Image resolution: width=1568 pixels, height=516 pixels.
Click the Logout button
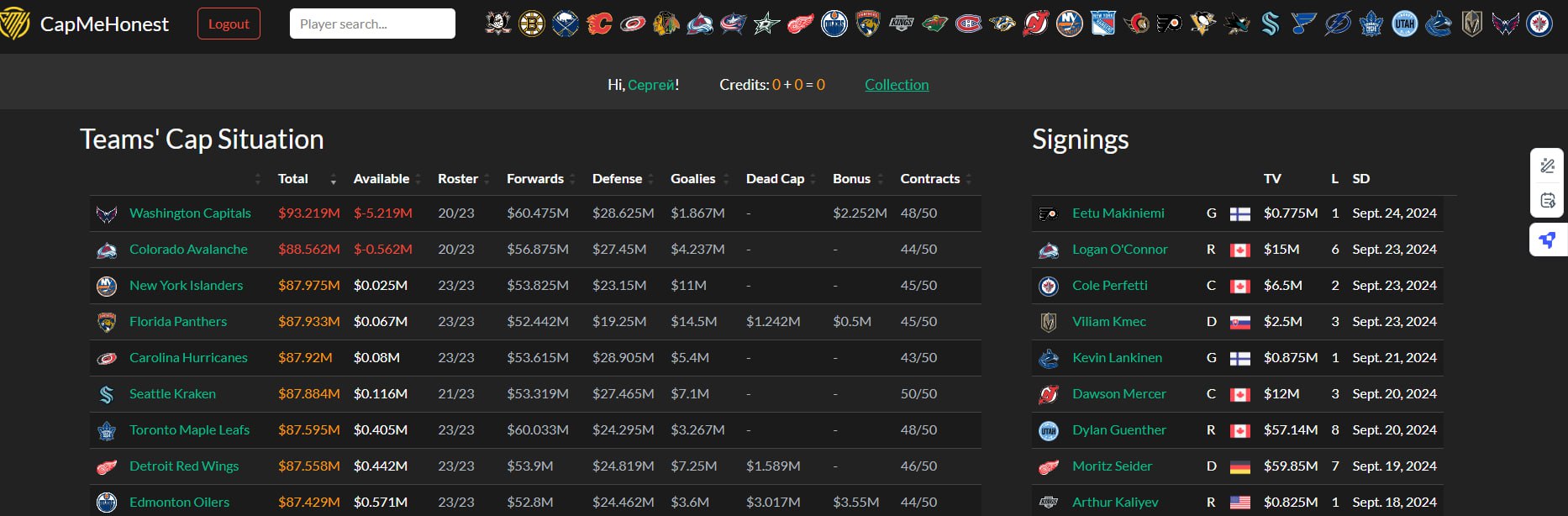click(x=229, y=24)
